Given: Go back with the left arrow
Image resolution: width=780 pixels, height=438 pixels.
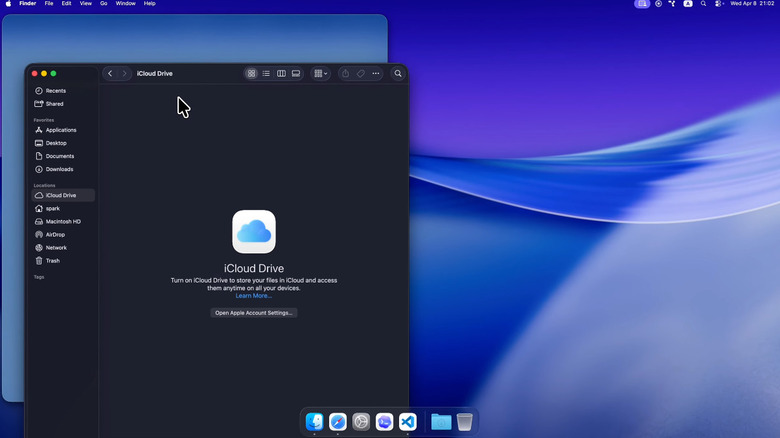Looking at the screenshot, I should click(110, 74).
